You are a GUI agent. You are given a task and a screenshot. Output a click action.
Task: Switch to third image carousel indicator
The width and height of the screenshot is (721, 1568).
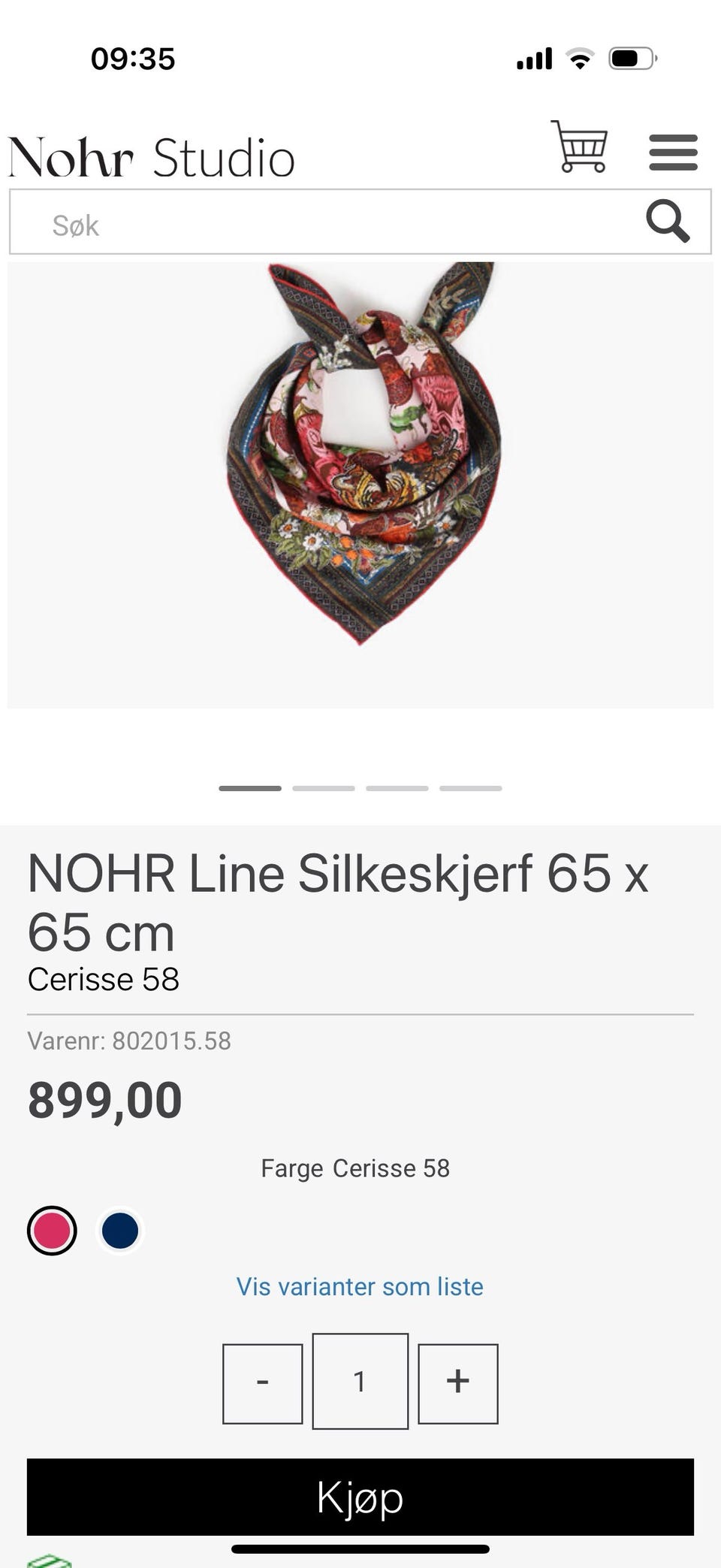point(397,788)
